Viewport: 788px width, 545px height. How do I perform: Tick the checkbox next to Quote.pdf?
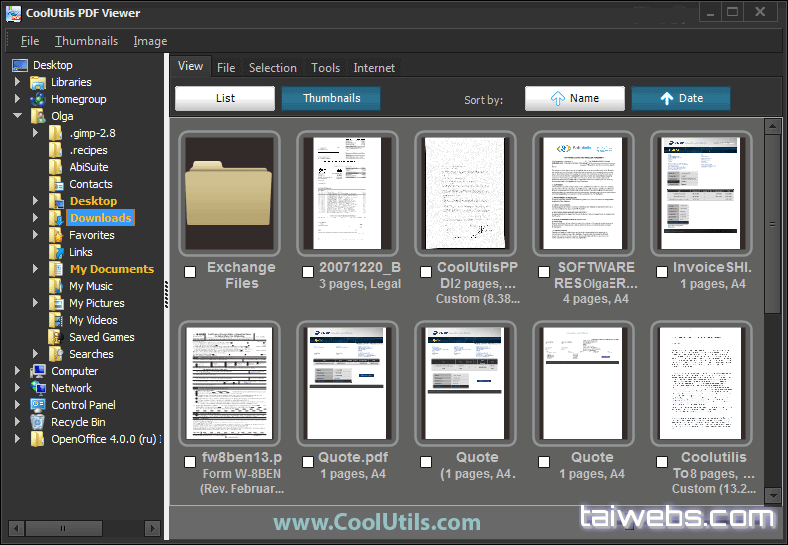(x=308, y=462)
